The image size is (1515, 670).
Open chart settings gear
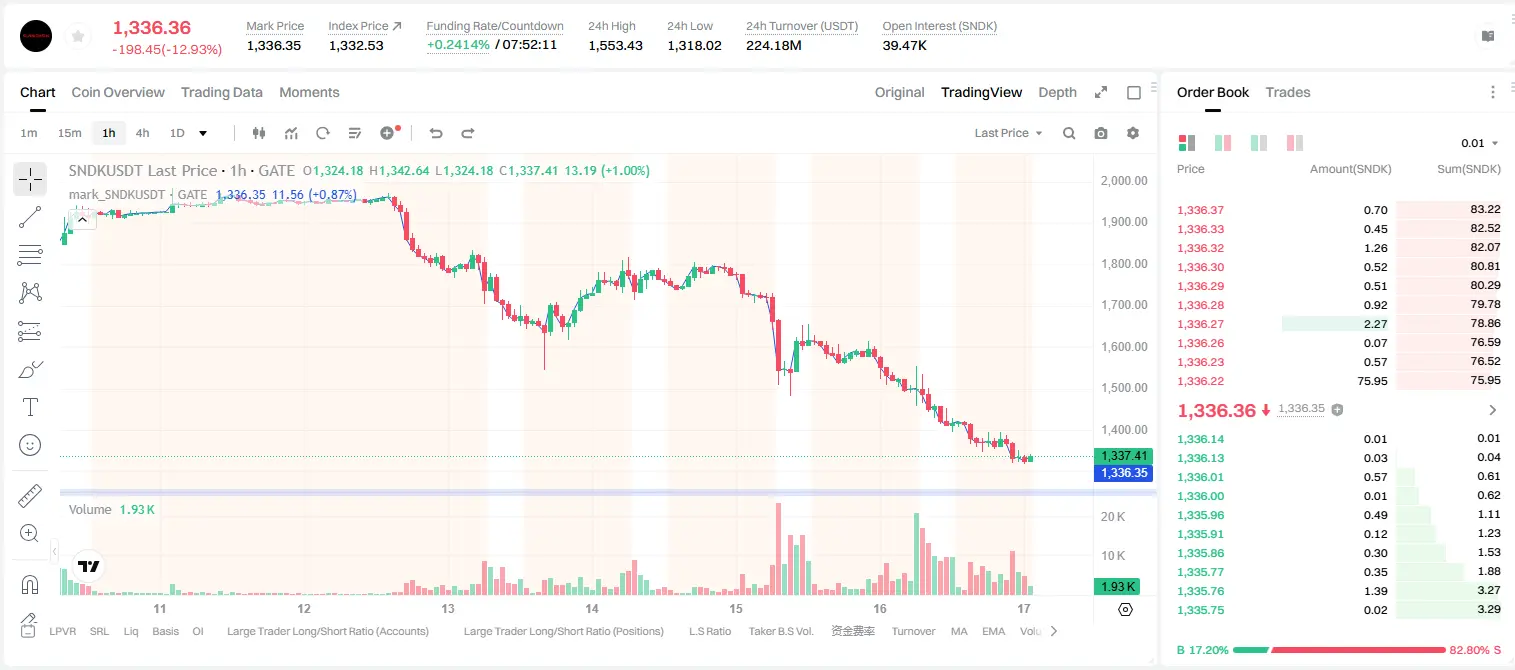click(1133, 133)
